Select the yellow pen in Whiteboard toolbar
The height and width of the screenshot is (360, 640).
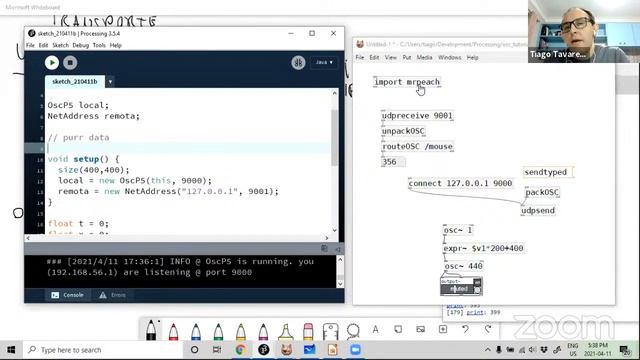click(x=241, y=331)
